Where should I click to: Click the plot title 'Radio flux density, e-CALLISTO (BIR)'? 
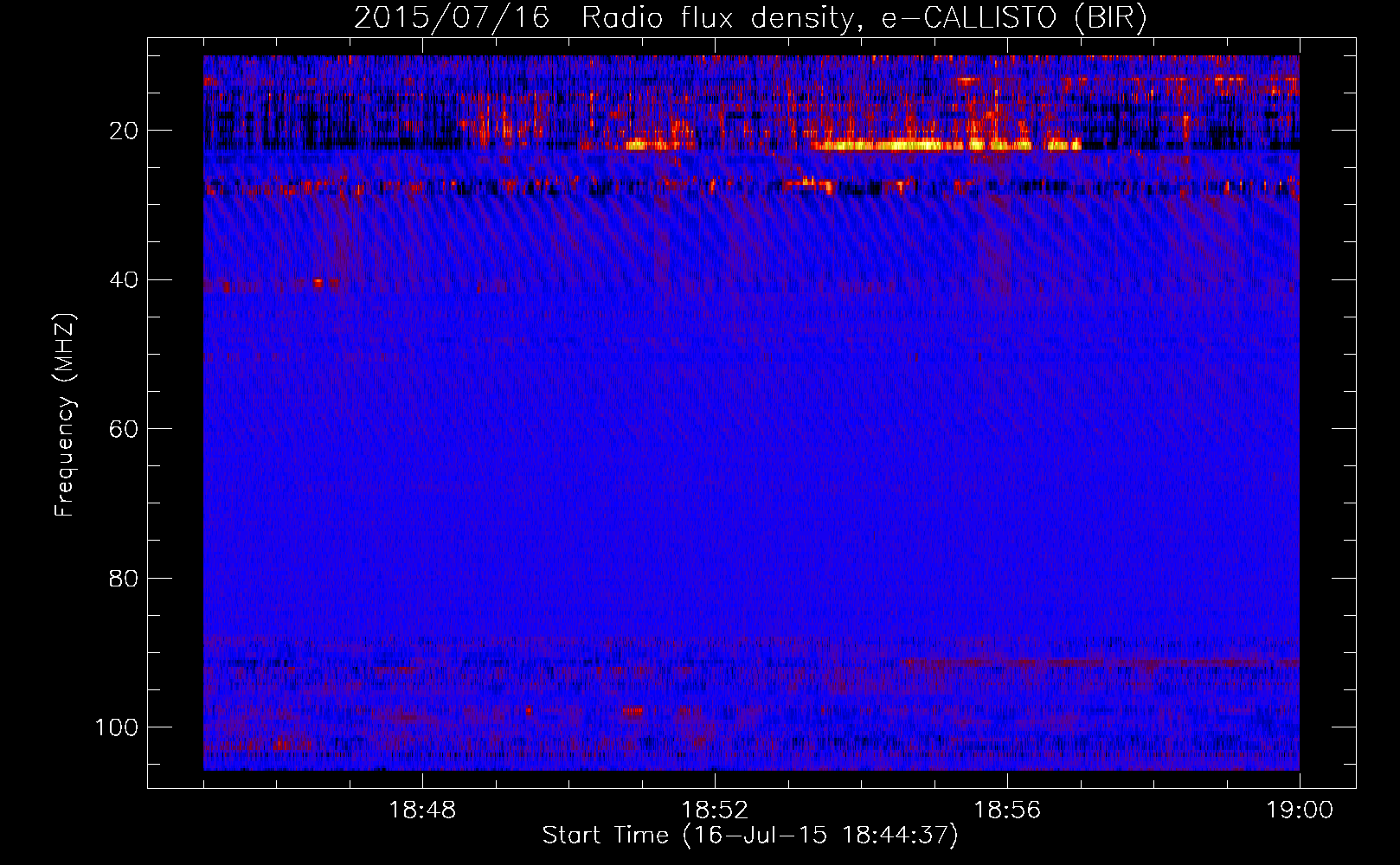864,18
